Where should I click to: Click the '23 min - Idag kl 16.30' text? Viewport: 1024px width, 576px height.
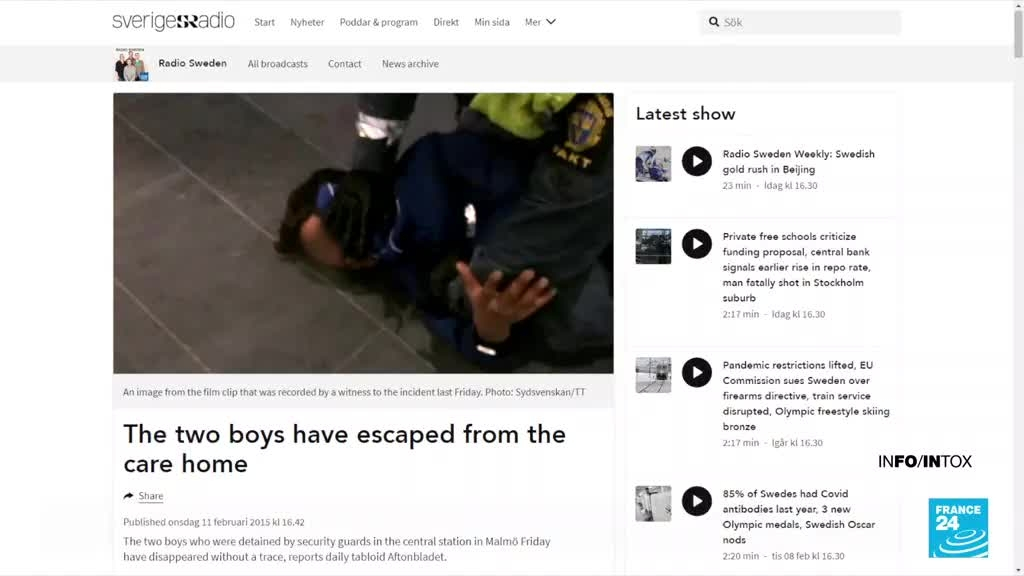(x=770, y=185)
